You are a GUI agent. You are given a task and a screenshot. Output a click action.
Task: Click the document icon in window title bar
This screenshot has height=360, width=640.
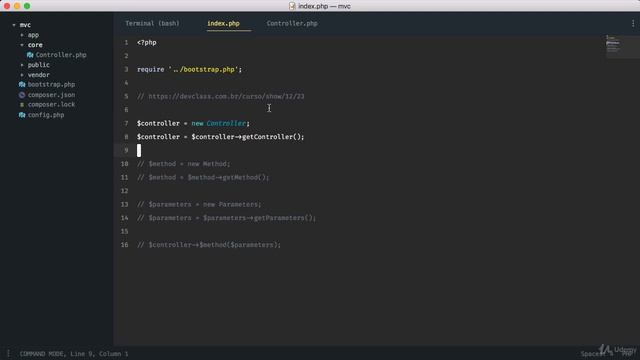pyautogui.click(x=292, y=6)
